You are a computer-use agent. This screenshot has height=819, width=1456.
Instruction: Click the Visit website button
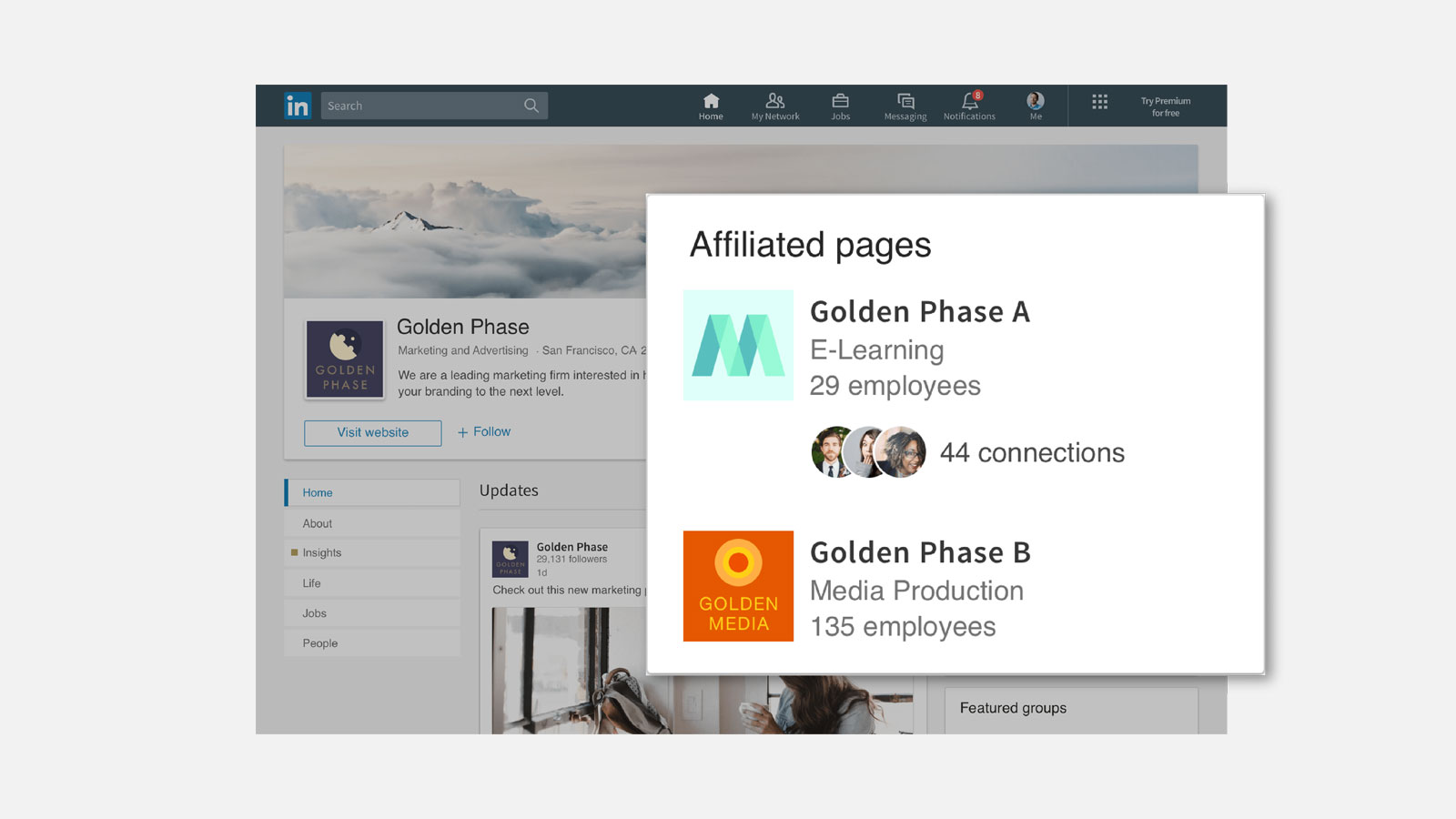(373, 433)
